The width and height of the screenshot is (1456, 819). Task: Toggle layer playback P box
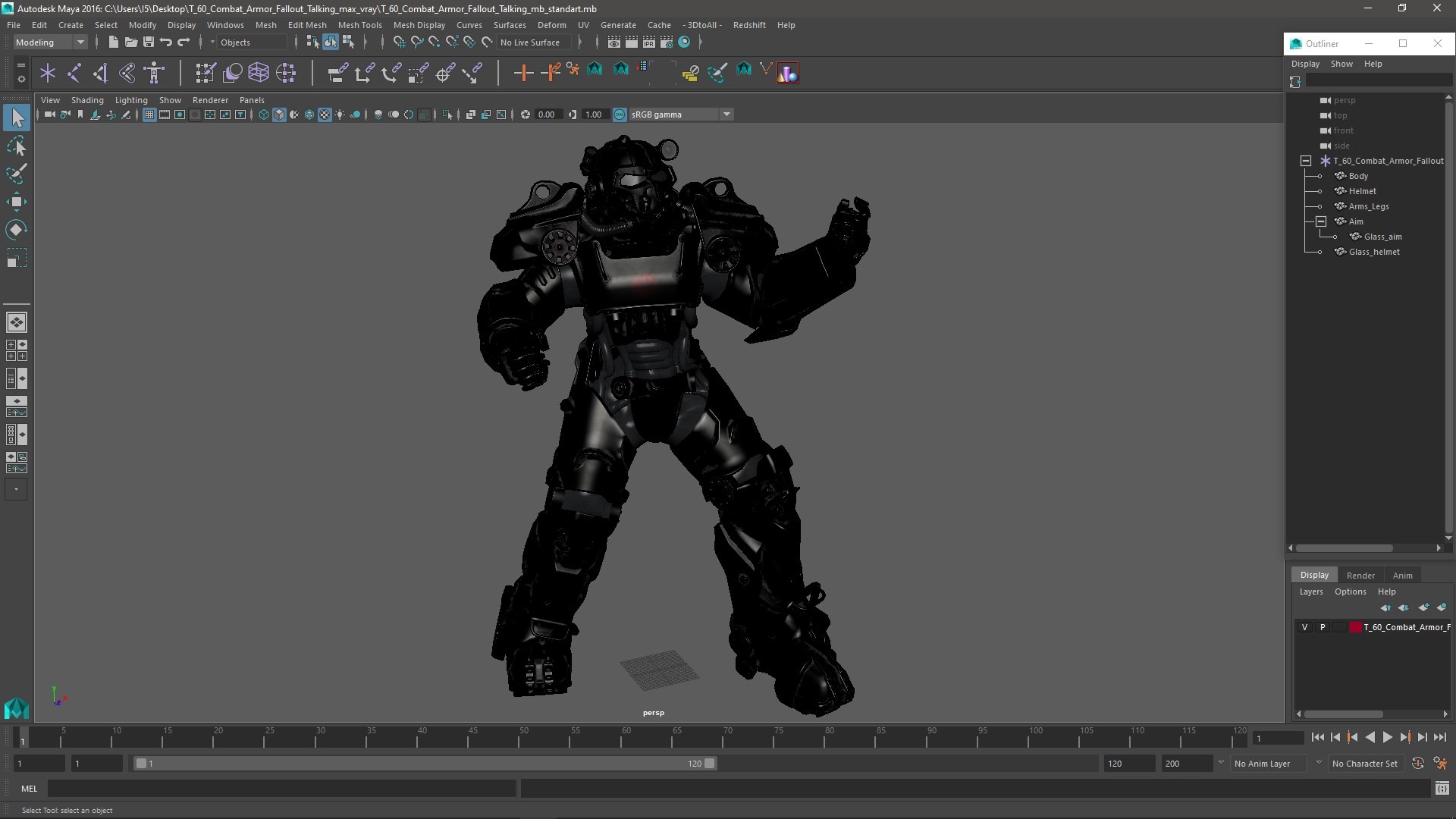(x=1323, y=627)
